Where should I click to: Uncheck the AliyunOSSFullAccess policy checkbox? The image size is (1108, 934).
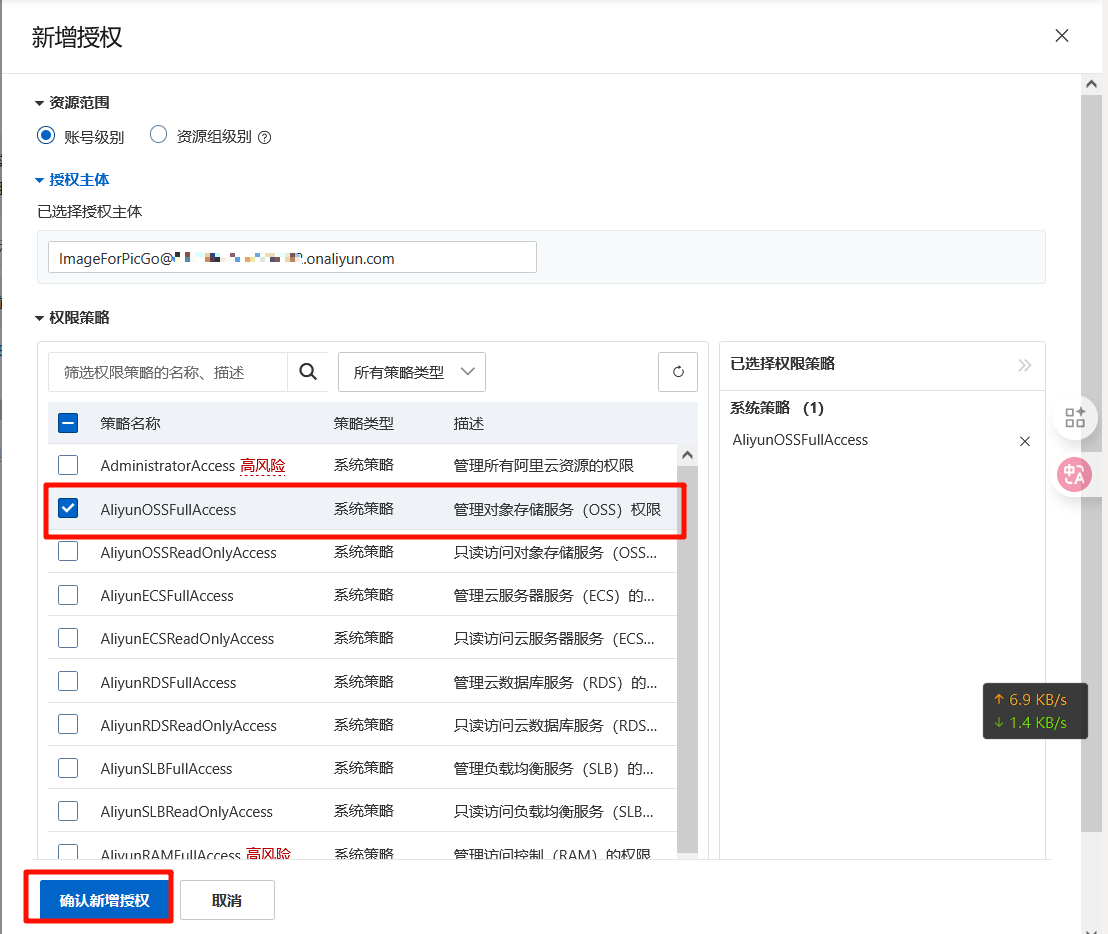click(x=68, y=508)
